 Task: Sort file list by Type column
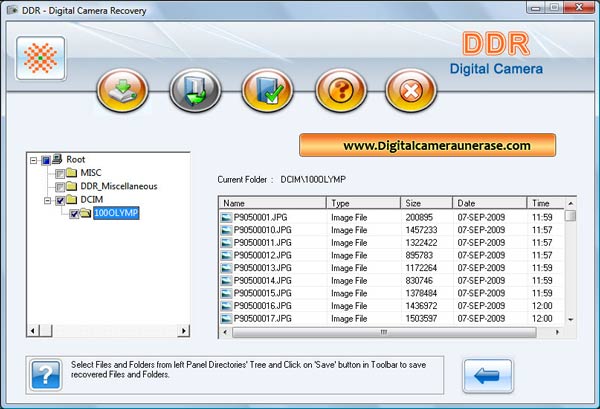[364, 203]
